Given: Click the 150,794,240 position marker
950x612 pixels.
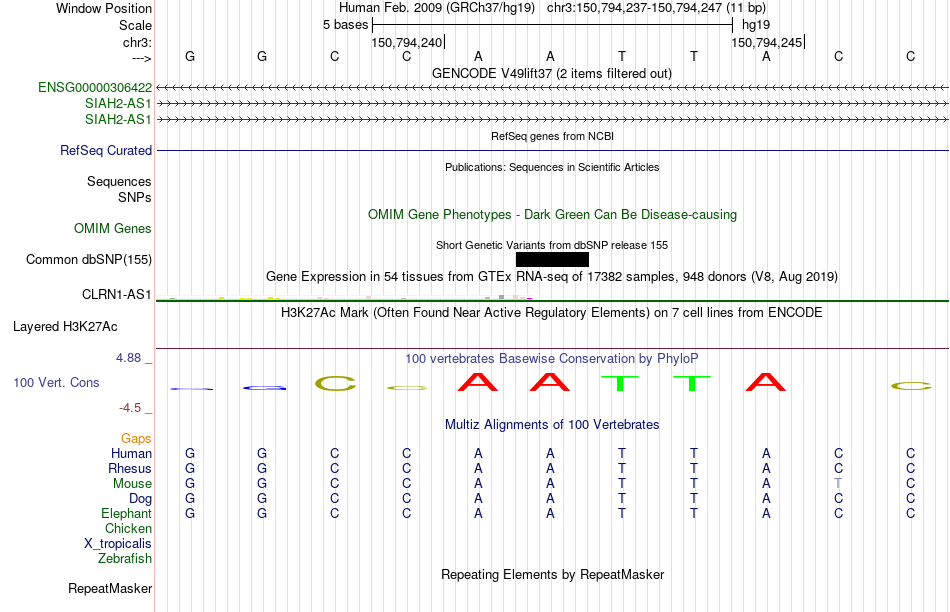Looking at the screenshot, I should [x=407, y=42].
